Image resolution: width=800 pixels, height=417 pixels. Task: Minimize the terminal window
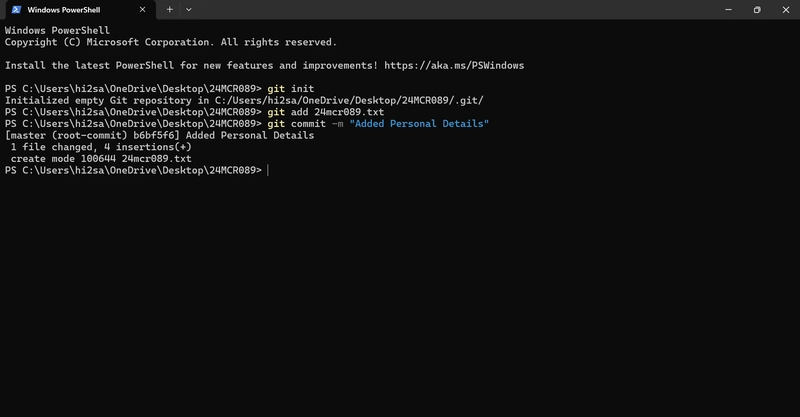click(x=729, y=10)
